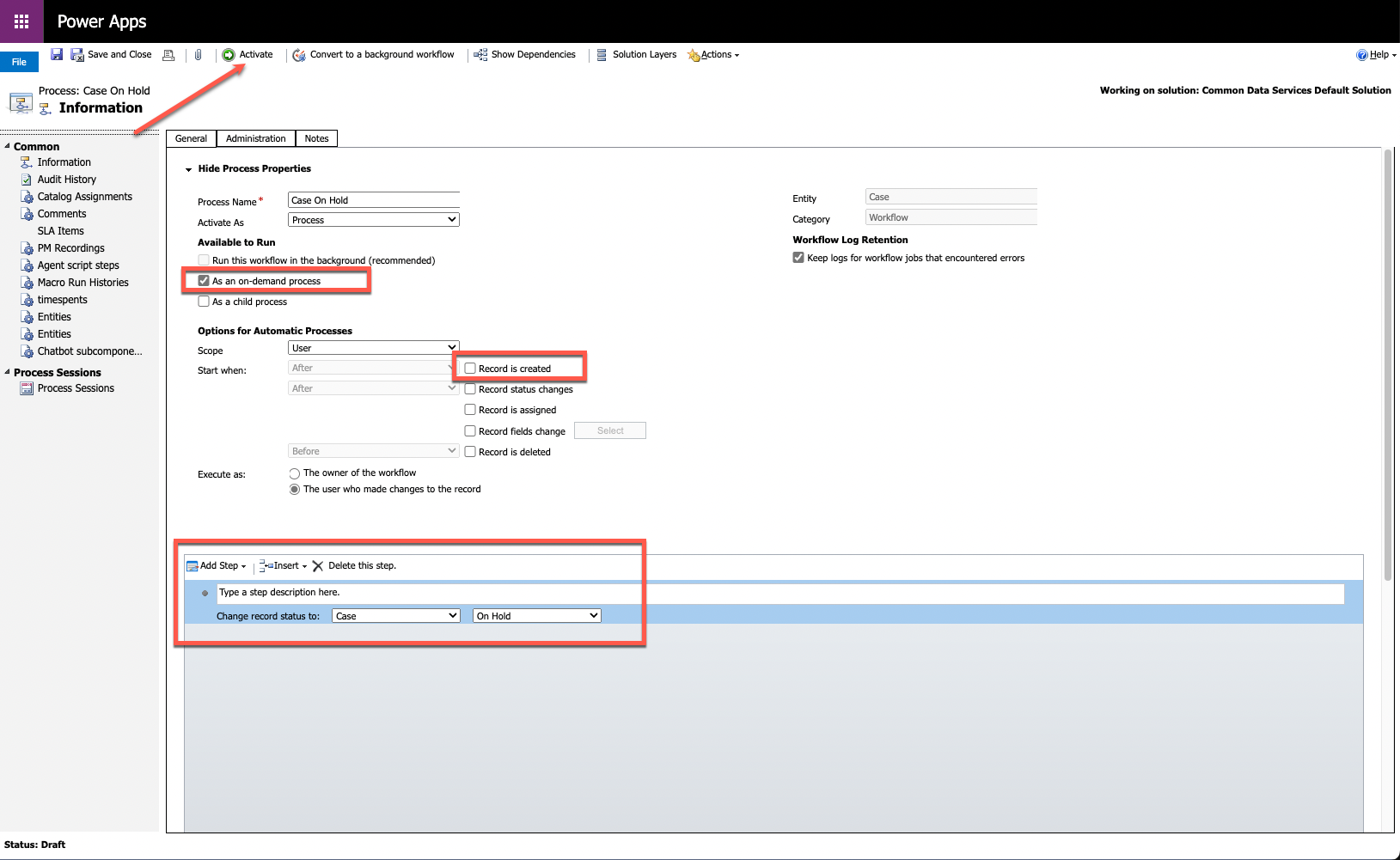Uncheck As an on-demand process
1400x860 pixels.
pos(204,280)
